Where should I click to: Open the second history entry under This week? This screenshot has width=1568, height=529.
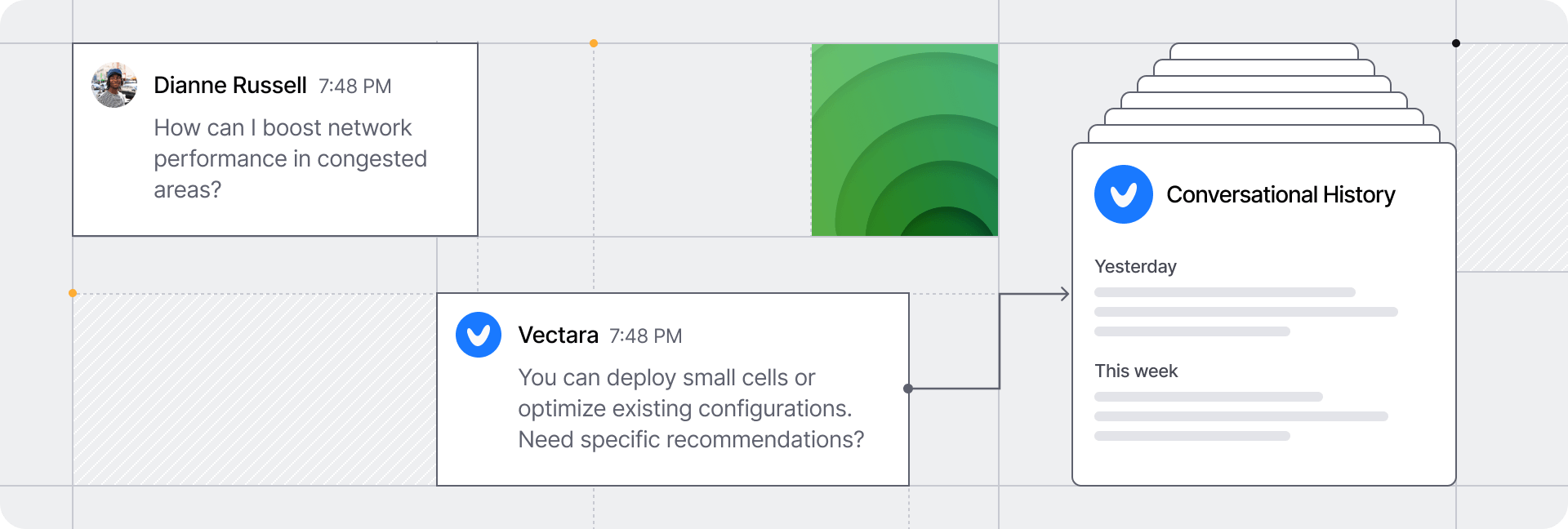(1241, 416)
